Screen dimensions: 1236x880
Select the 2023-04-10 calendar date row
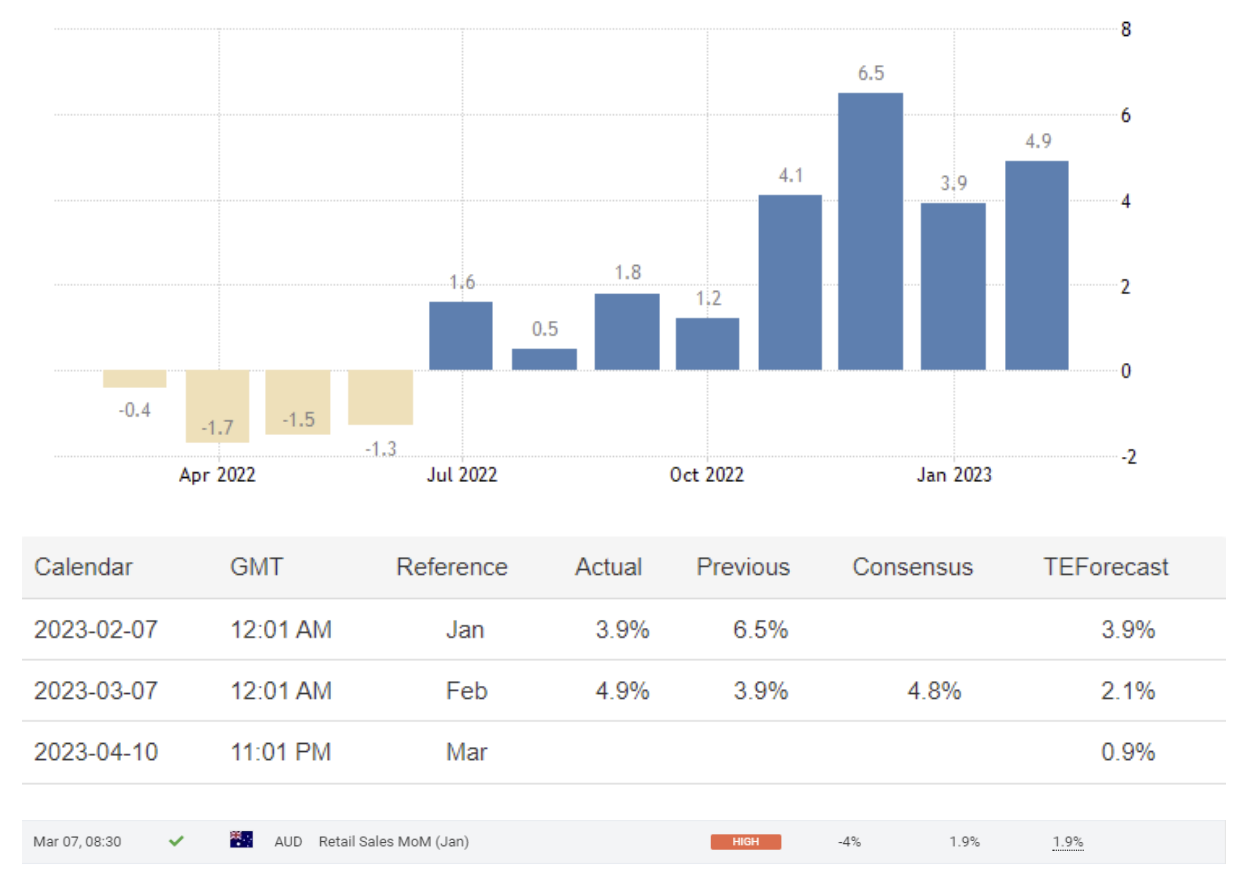pyautogui.click(x=96, y=752)
